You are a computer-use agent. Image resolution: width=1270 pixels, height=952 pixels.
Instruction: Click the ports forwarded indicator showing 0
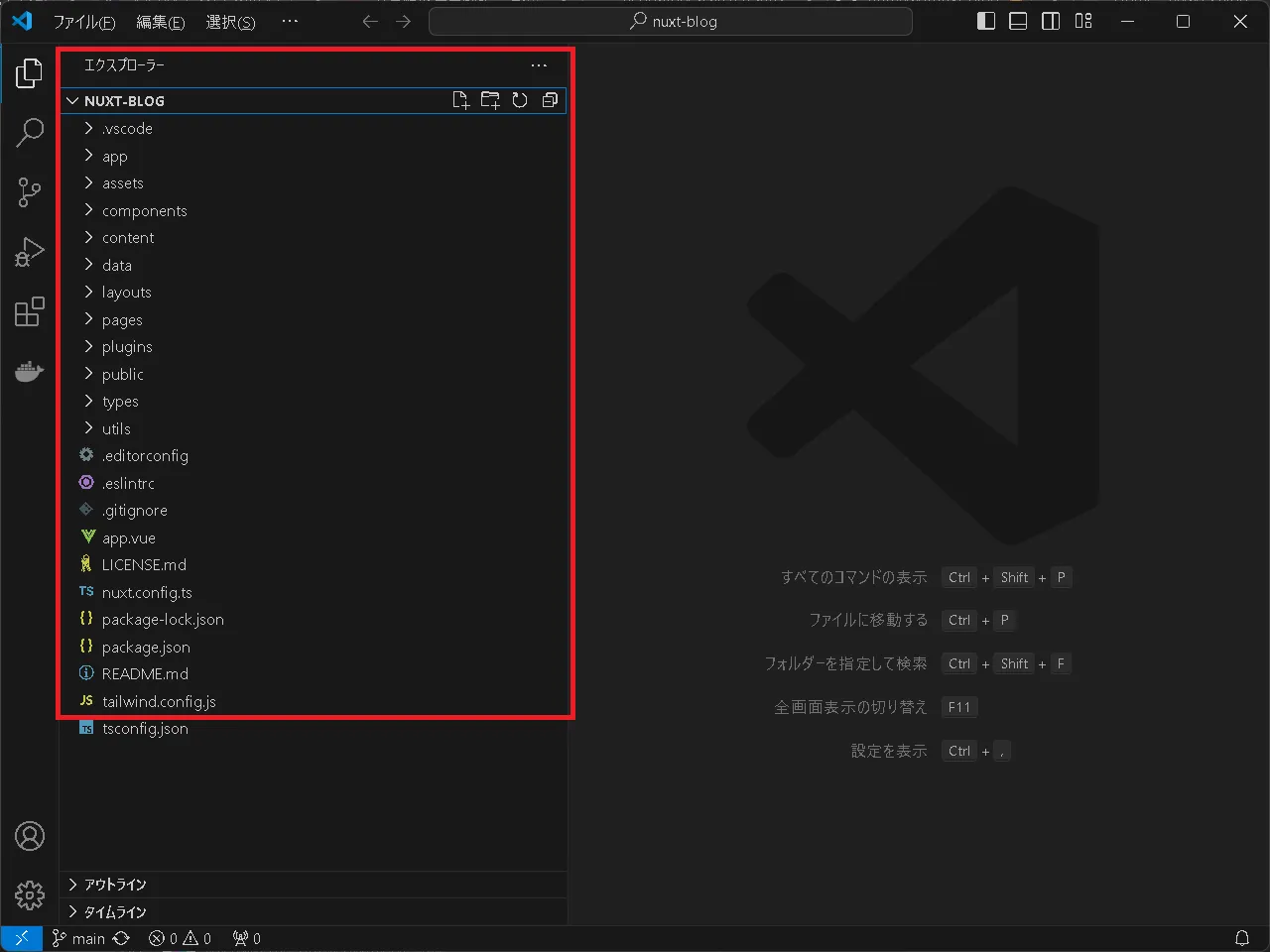(247, 938)
